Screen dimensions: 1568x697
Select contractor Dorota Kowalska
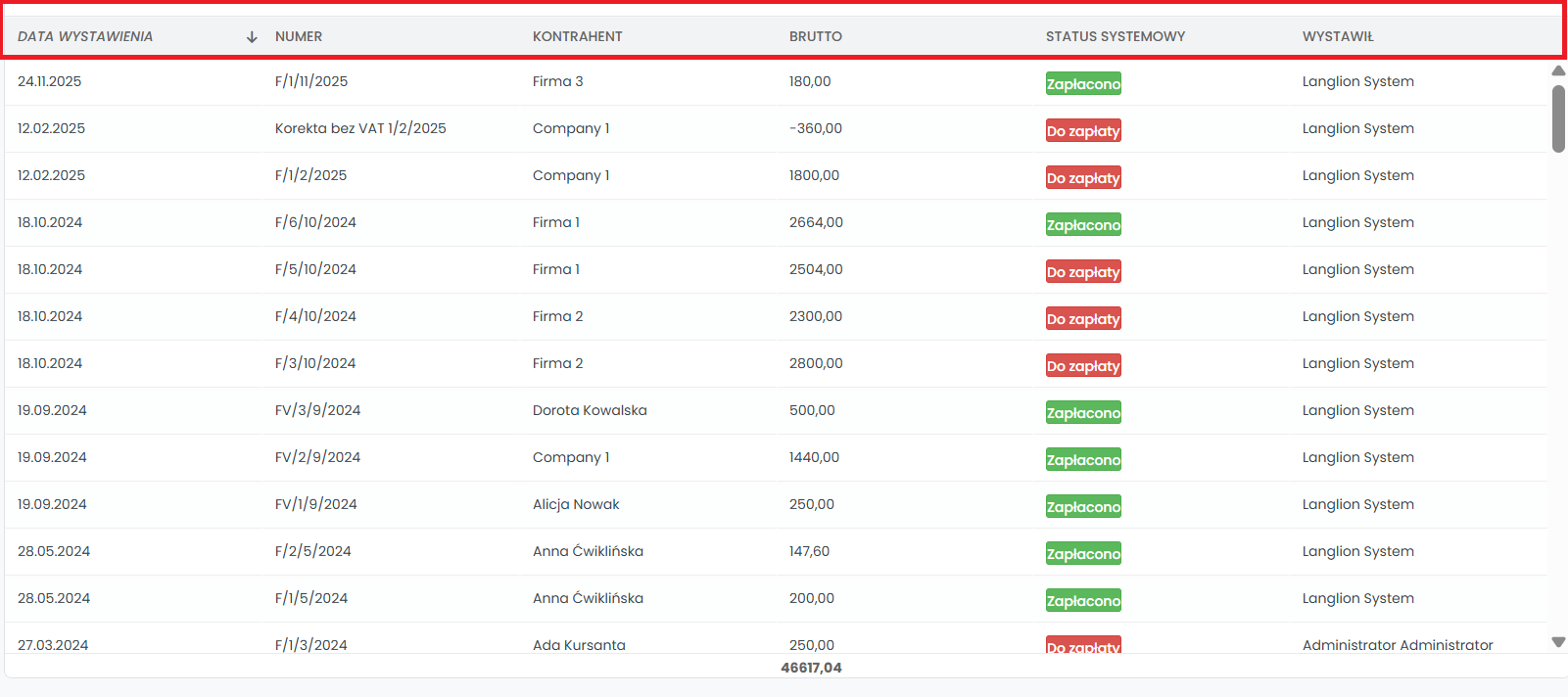point(590,411)
